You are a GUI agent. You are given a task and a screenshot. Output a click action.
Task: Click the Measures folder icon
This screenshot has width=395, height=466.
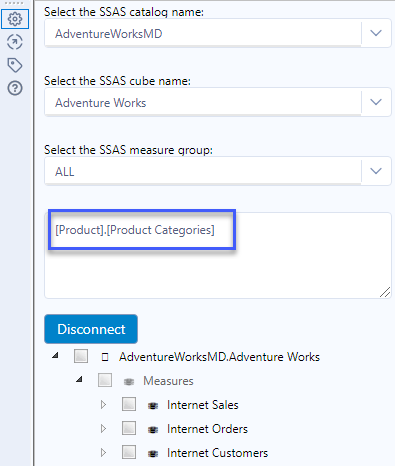pos(129,381)
